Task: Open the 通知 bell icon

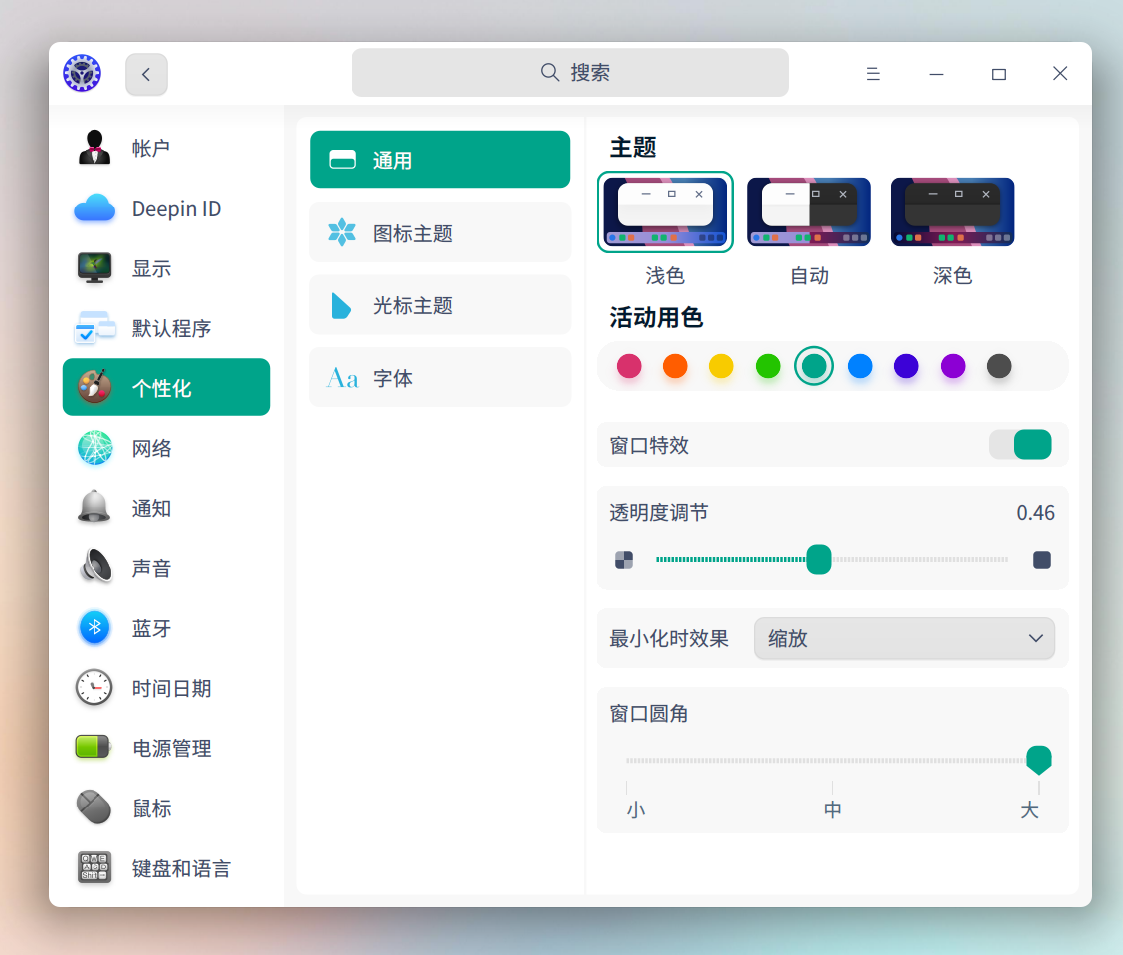Action: (x=95, y=508)
